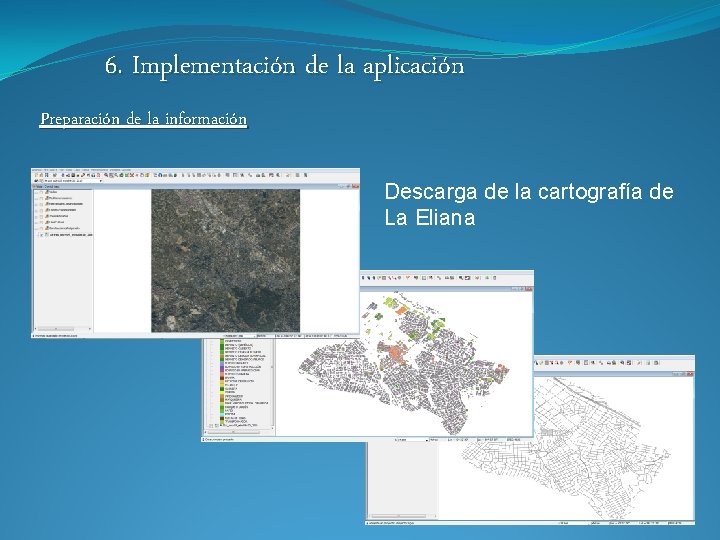Click the caption "Descarga de la cartografía de La Eliana"
The width and height of the screenshot is (720, 540).
click(x=529, y=204)
